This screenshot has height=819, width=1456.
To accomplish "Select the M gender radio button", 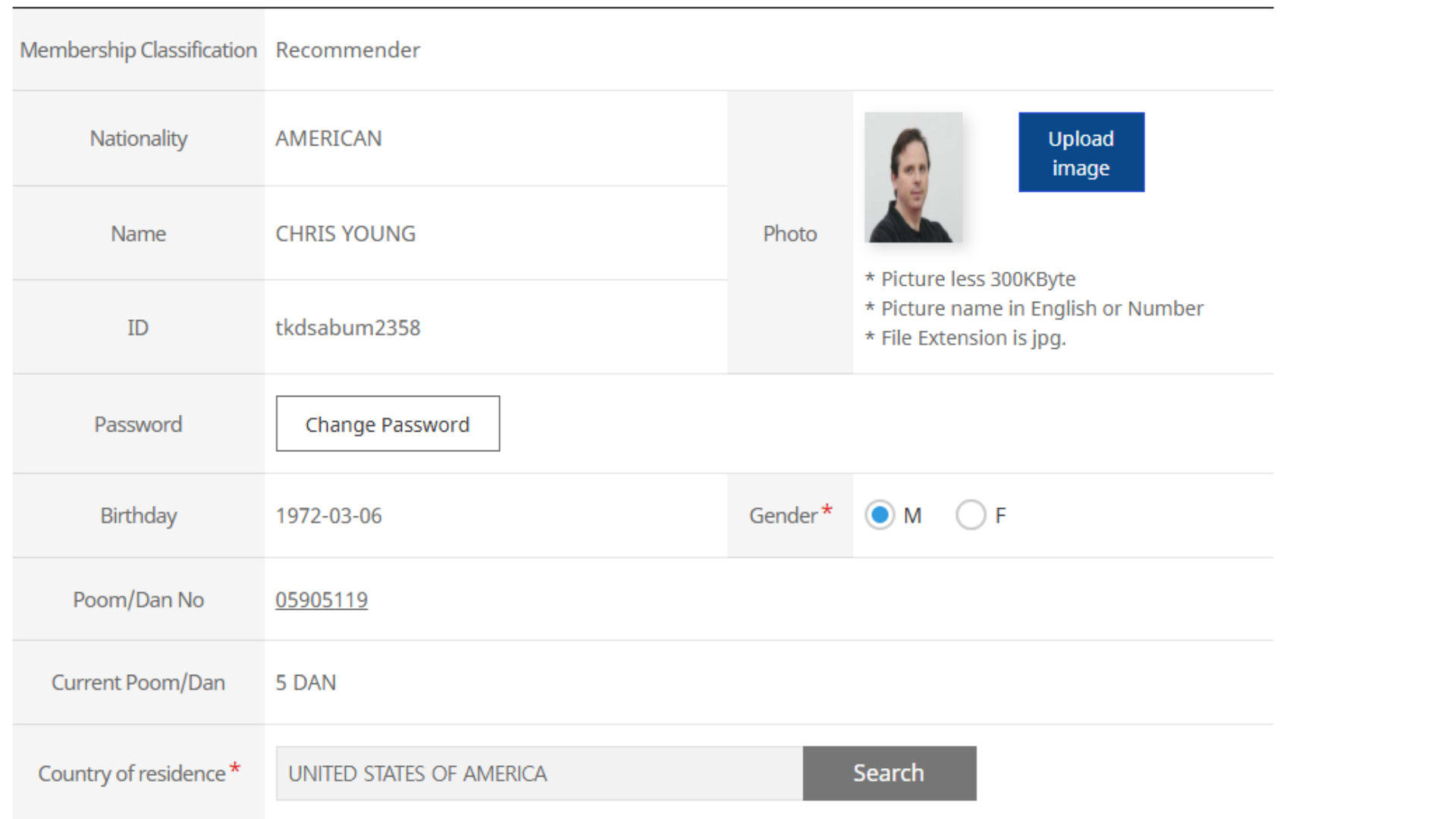I will tap(880, 516).
